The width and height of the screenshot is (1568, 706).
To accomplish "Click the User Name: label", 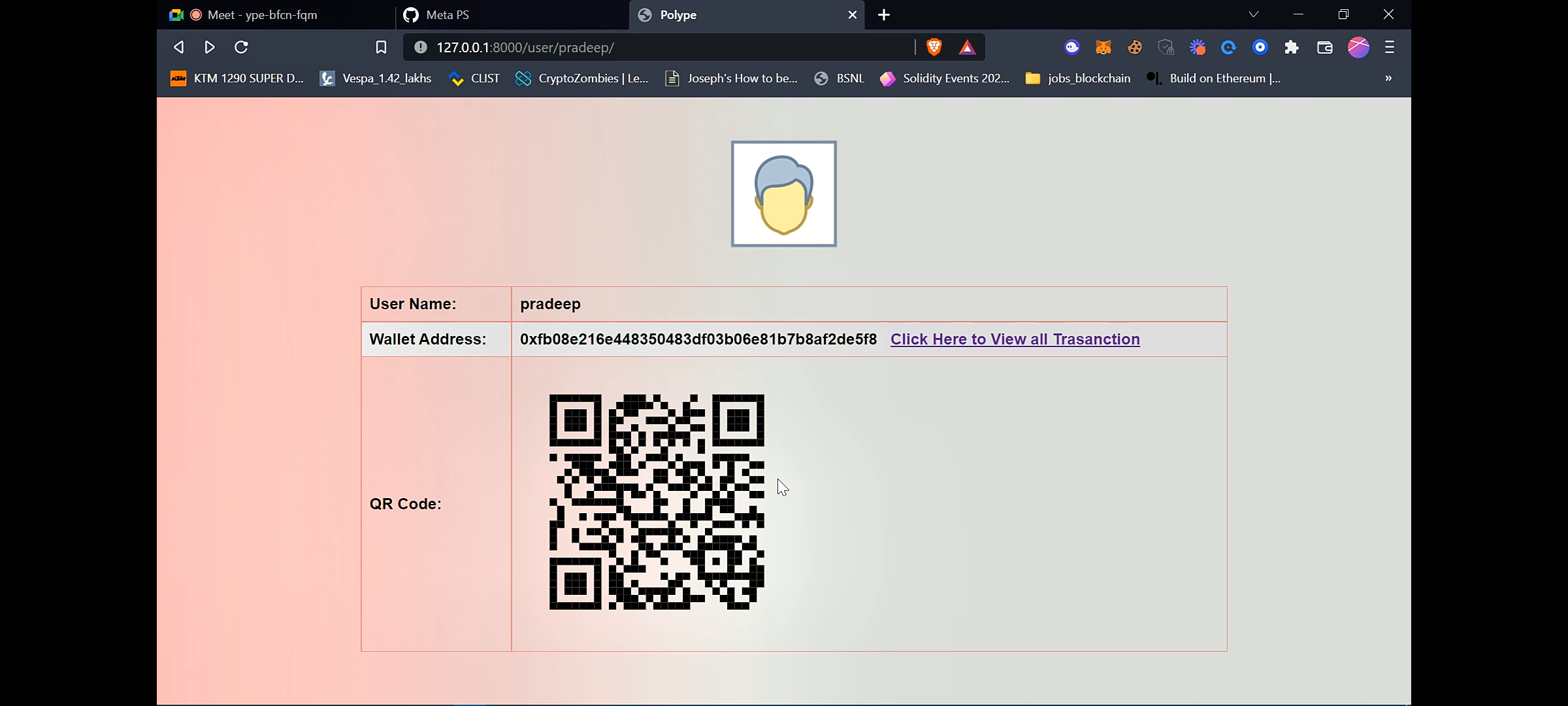I will (413, 304).
